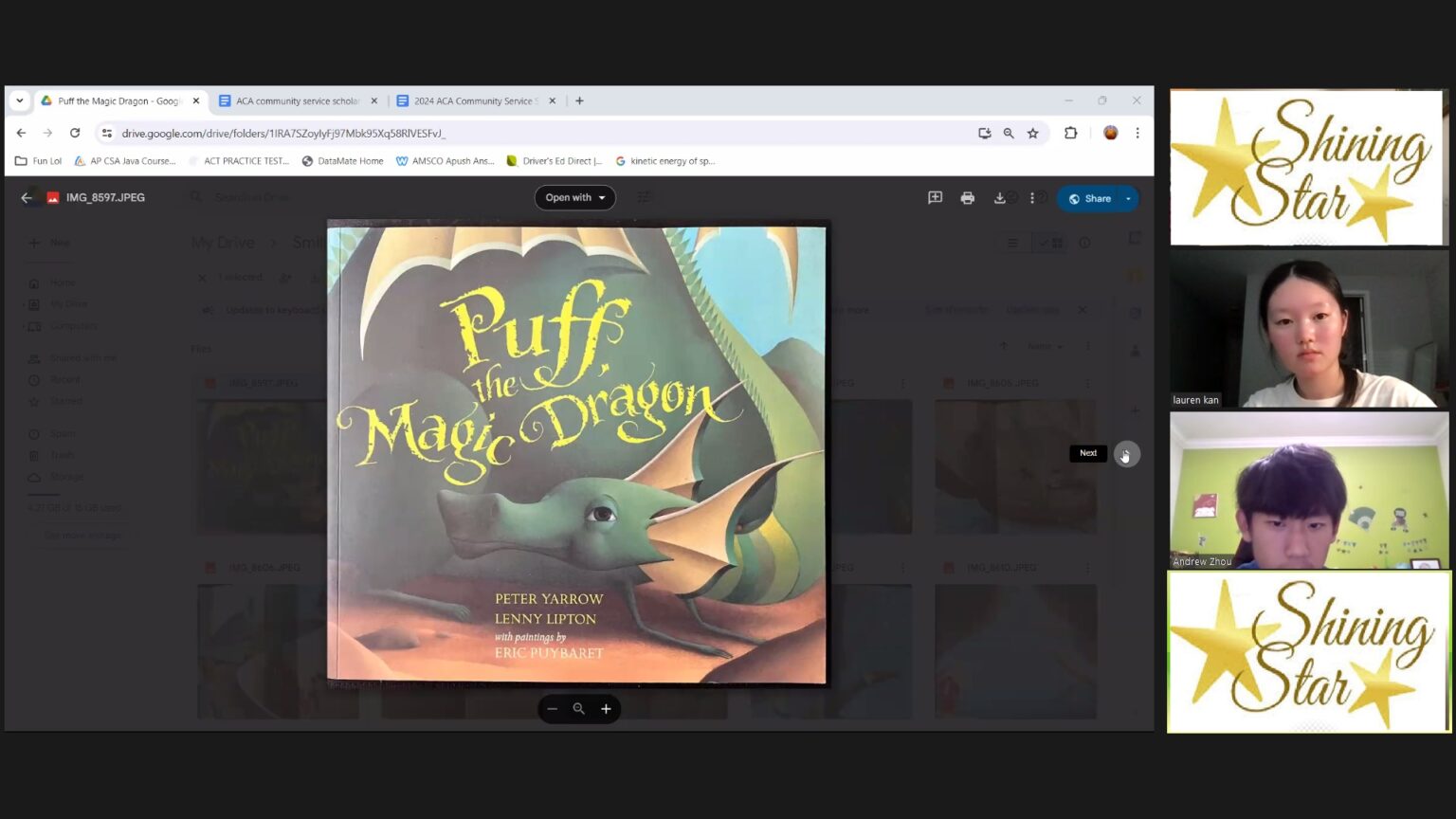The image size is (1456, 819).
Task: Zoom in with the plus button
Action: point(606,709)
